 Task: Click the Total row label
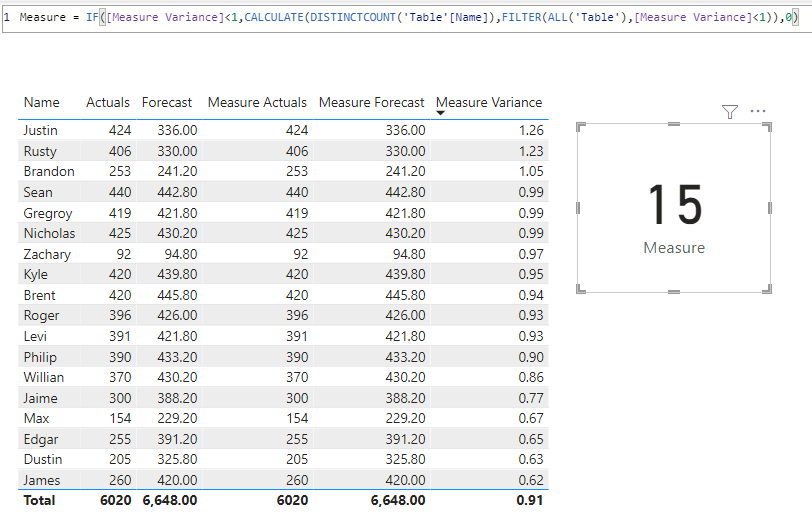[39, 500]
